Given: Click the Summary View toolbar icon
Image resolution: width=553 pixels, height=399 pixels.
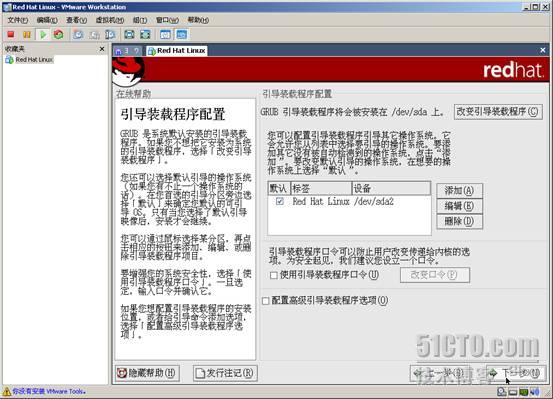Looking at the screenshot, I should click(x=165, y=34).
